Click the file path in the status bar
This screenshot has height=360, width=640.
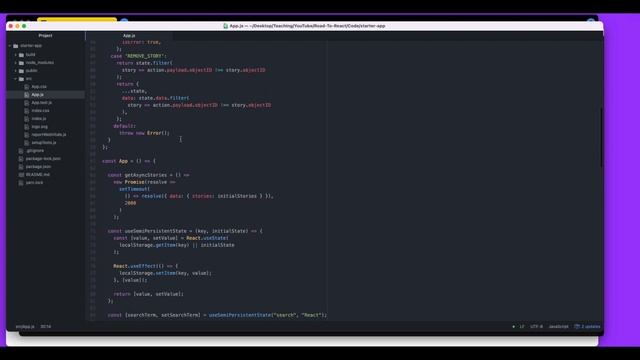coord(25,327)
